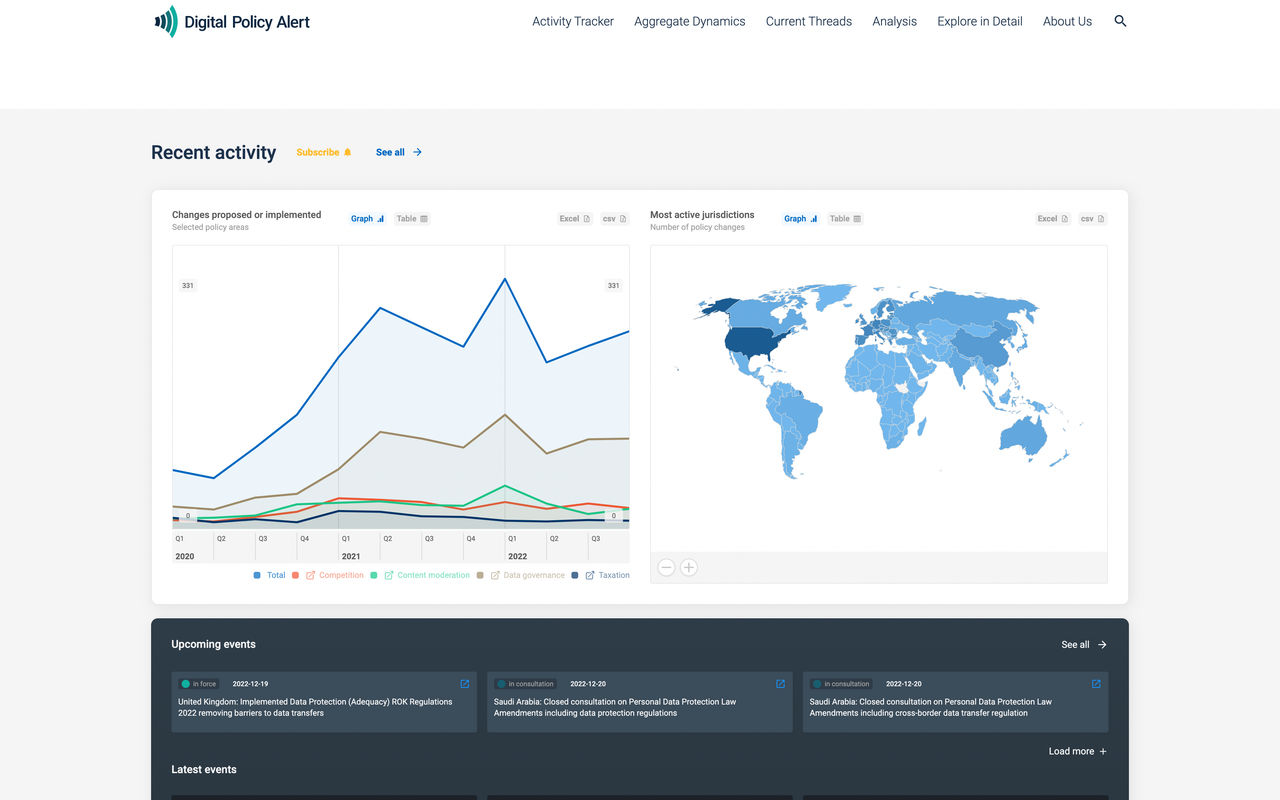Open external link icon on United Kingdom event
This screenshot has width=1280, height=800.
point(465,684)
